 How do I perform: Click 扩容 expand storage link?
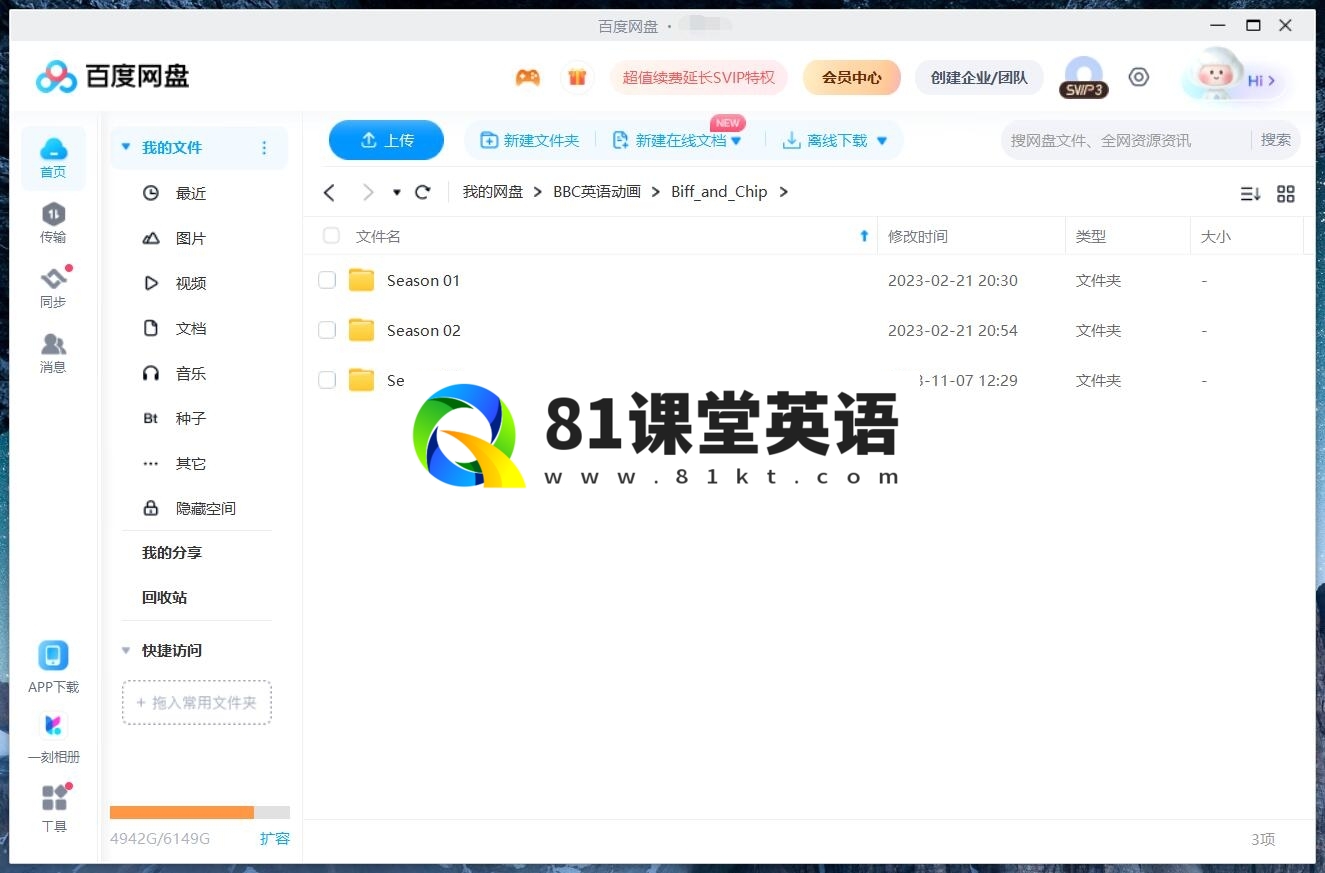click(275, 838)
